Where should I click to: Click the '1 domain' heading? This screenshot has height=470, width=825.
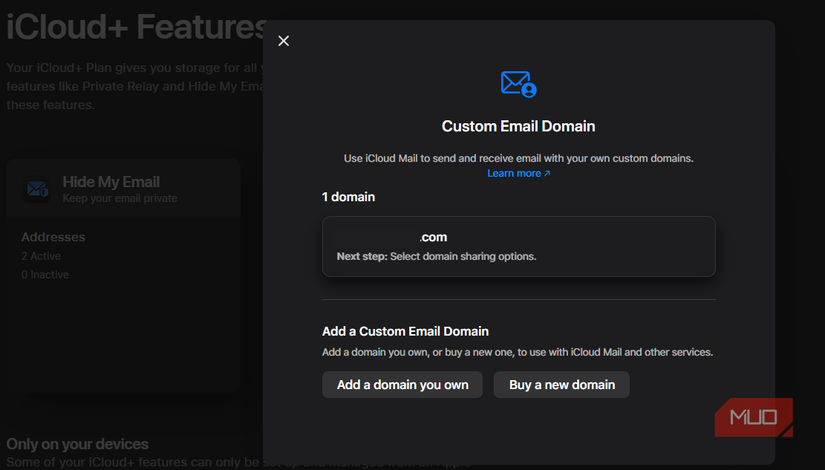pos(348,197)
